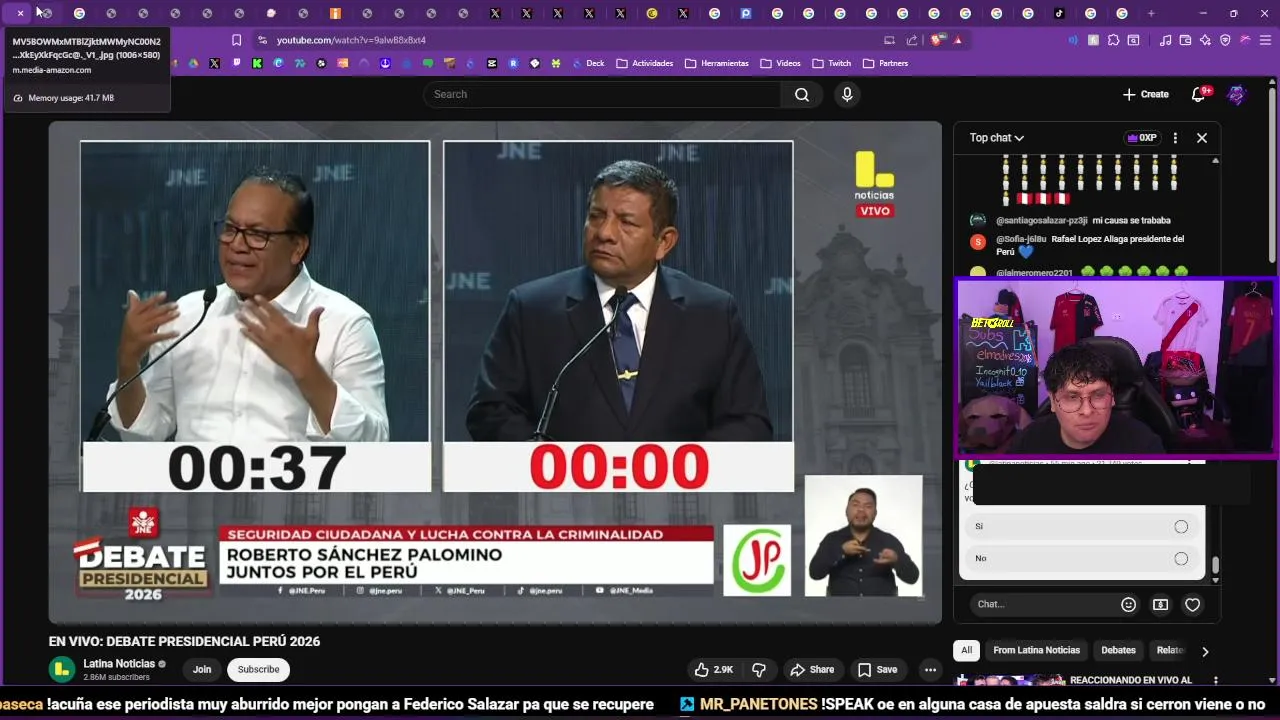Screen dimensions: 1280x720
Task: Close the current tab with its X
Action: point(20,13)
